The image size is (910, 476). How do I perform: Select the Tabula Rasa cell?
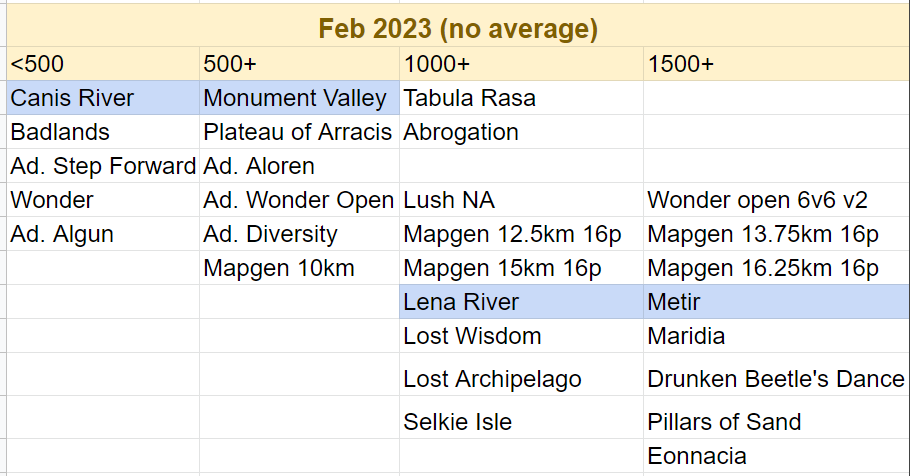(x=521, y=98)
